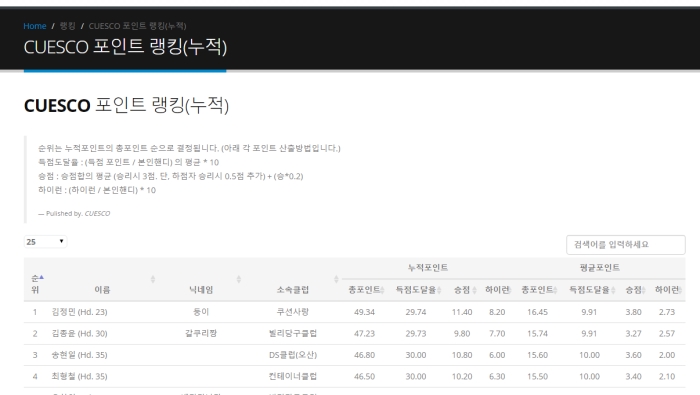Go to Home breadcrumb link
700x395 pixels.
point(35,26)
